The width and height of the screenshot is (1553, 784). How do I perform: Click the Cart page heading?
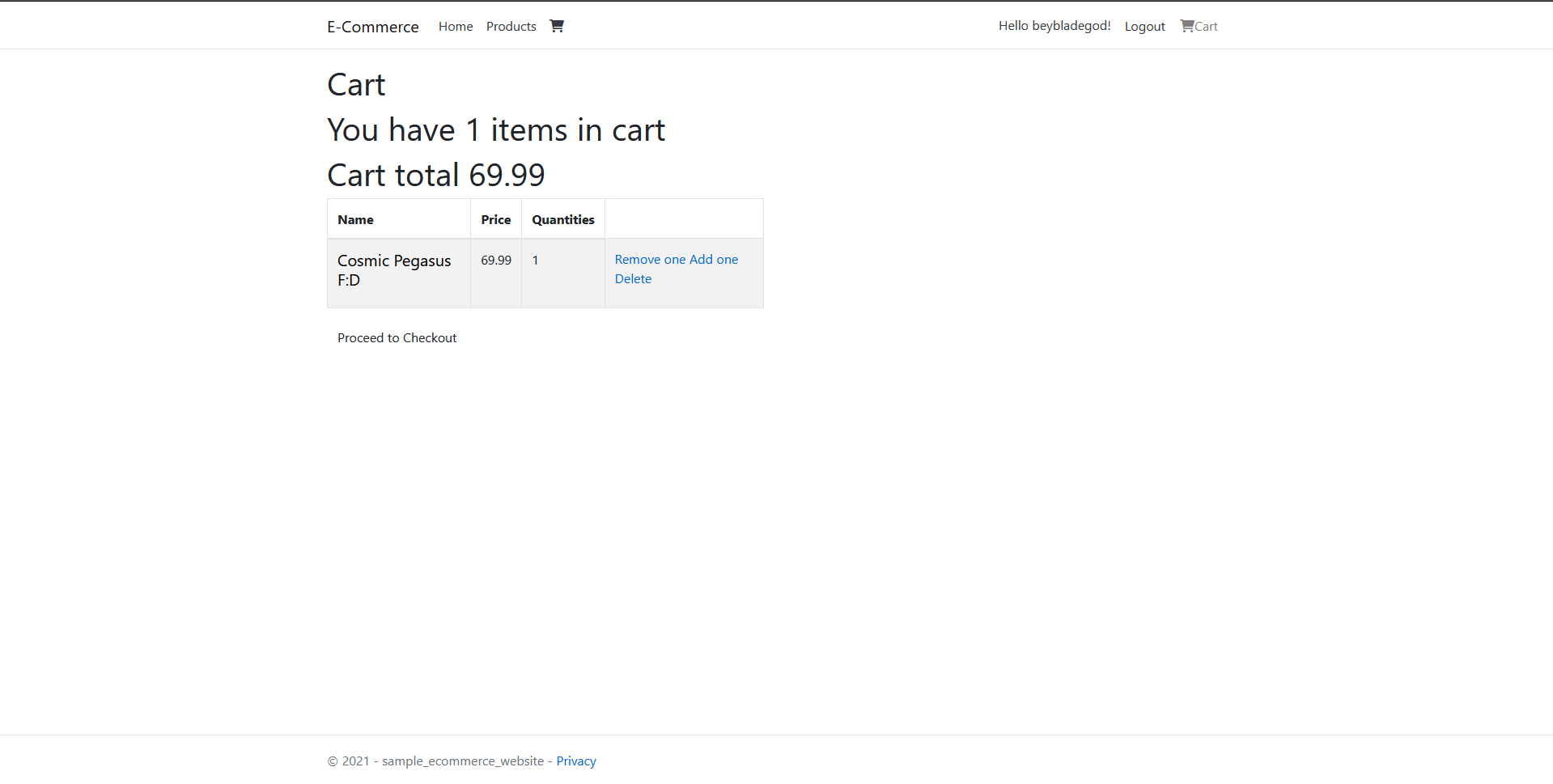click(355, 84)
